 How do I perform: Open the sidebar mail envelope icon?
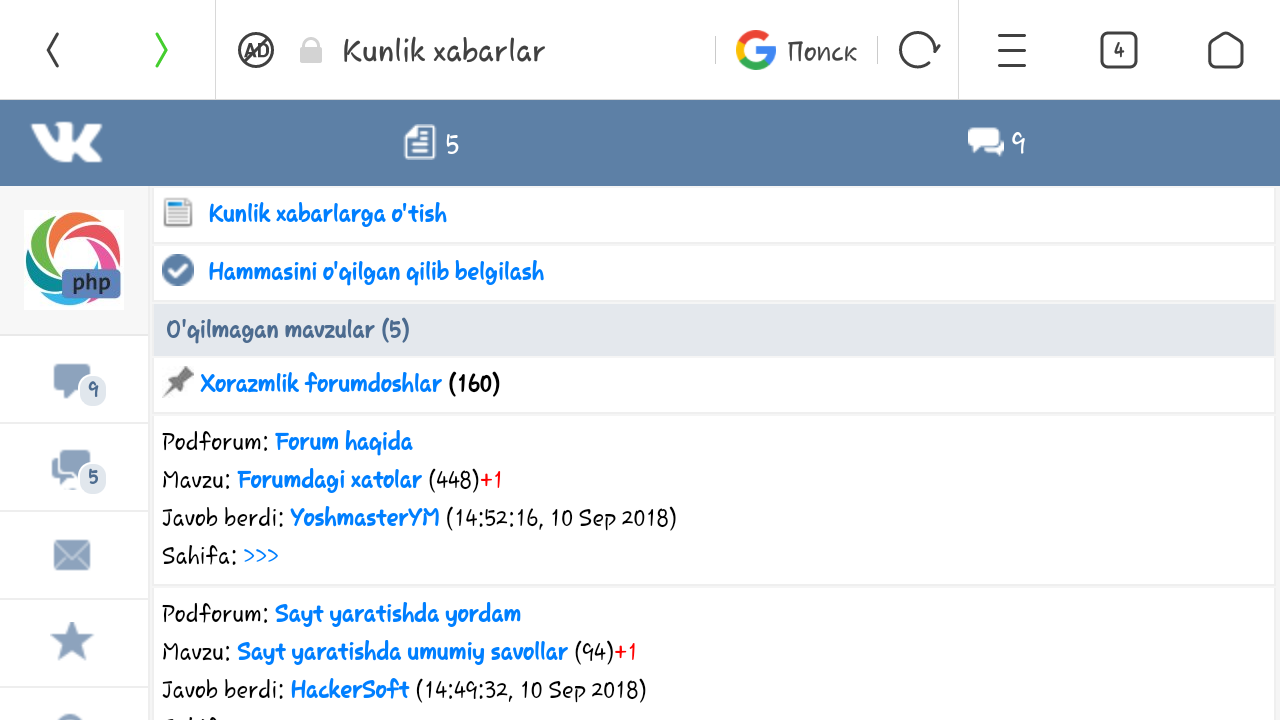tap(72, 555)
